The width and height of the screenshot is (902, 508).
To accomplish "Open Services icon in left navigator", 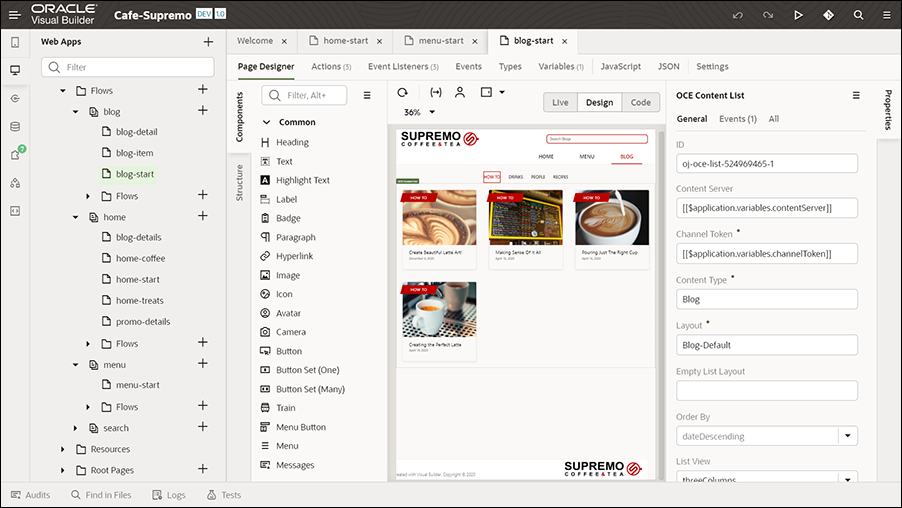I will [15, 98].
